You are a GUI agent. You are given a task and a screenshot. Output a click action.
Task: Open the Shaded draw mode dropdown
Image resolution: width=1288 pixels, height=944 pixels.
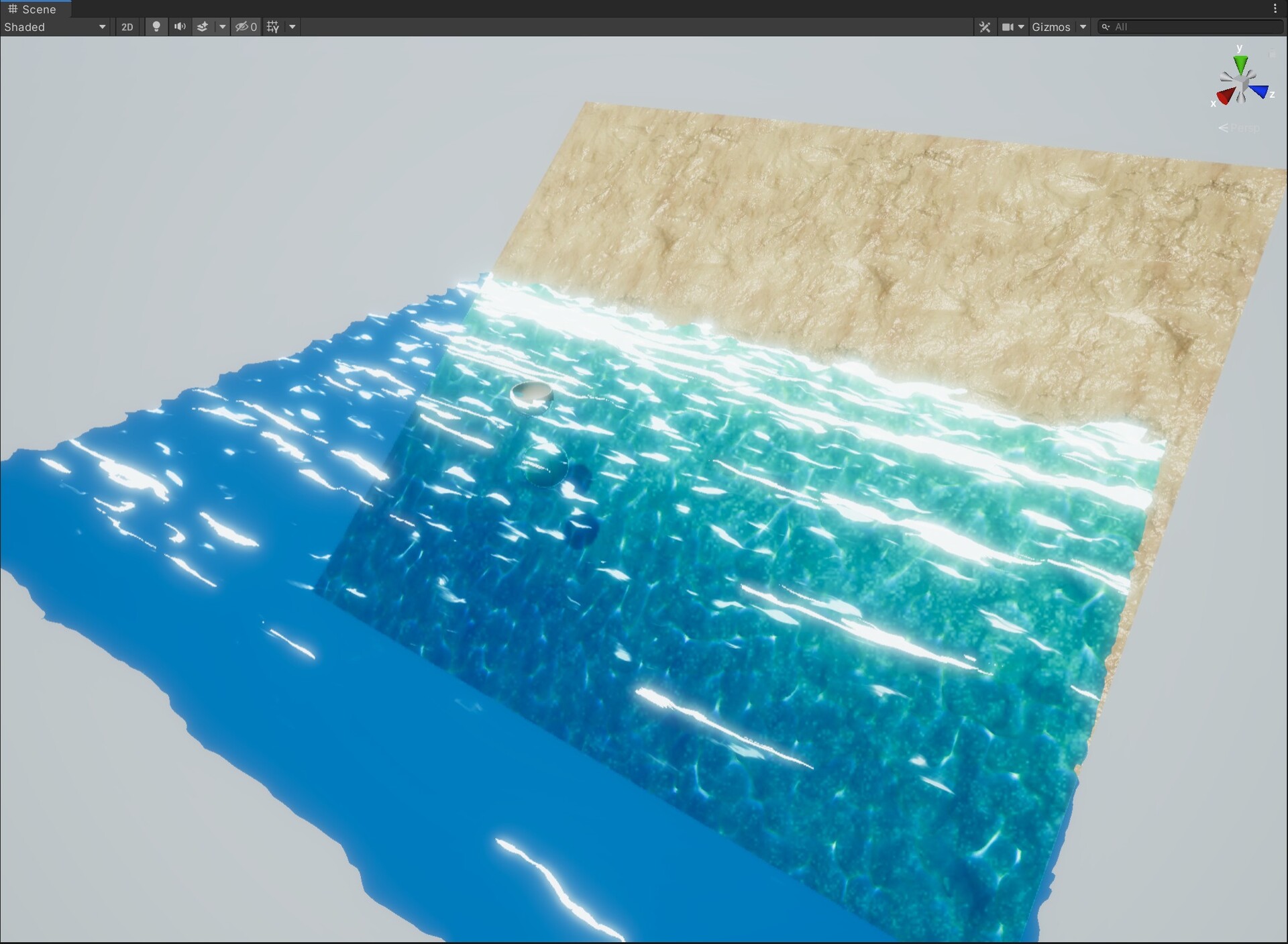(55, 27)
